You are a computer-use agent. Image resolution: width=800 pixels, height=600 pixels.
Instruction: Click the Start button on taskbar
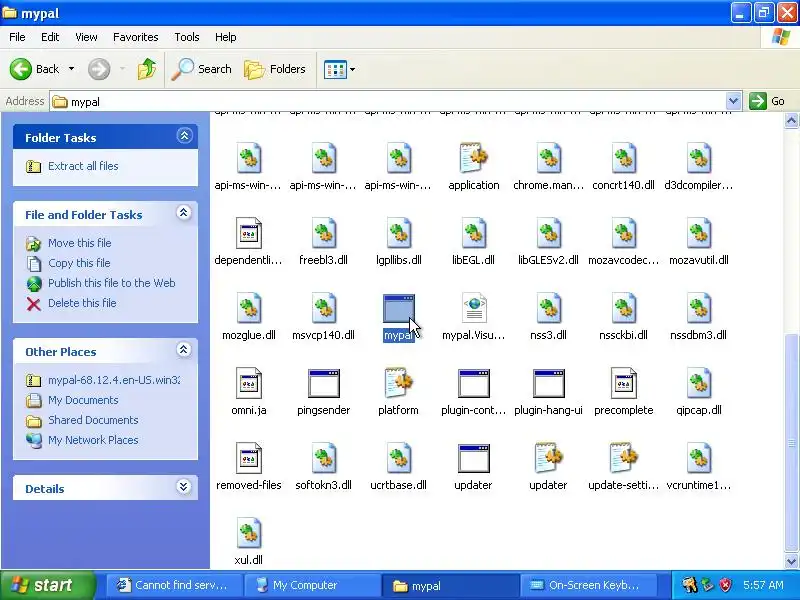coord(48,585)
